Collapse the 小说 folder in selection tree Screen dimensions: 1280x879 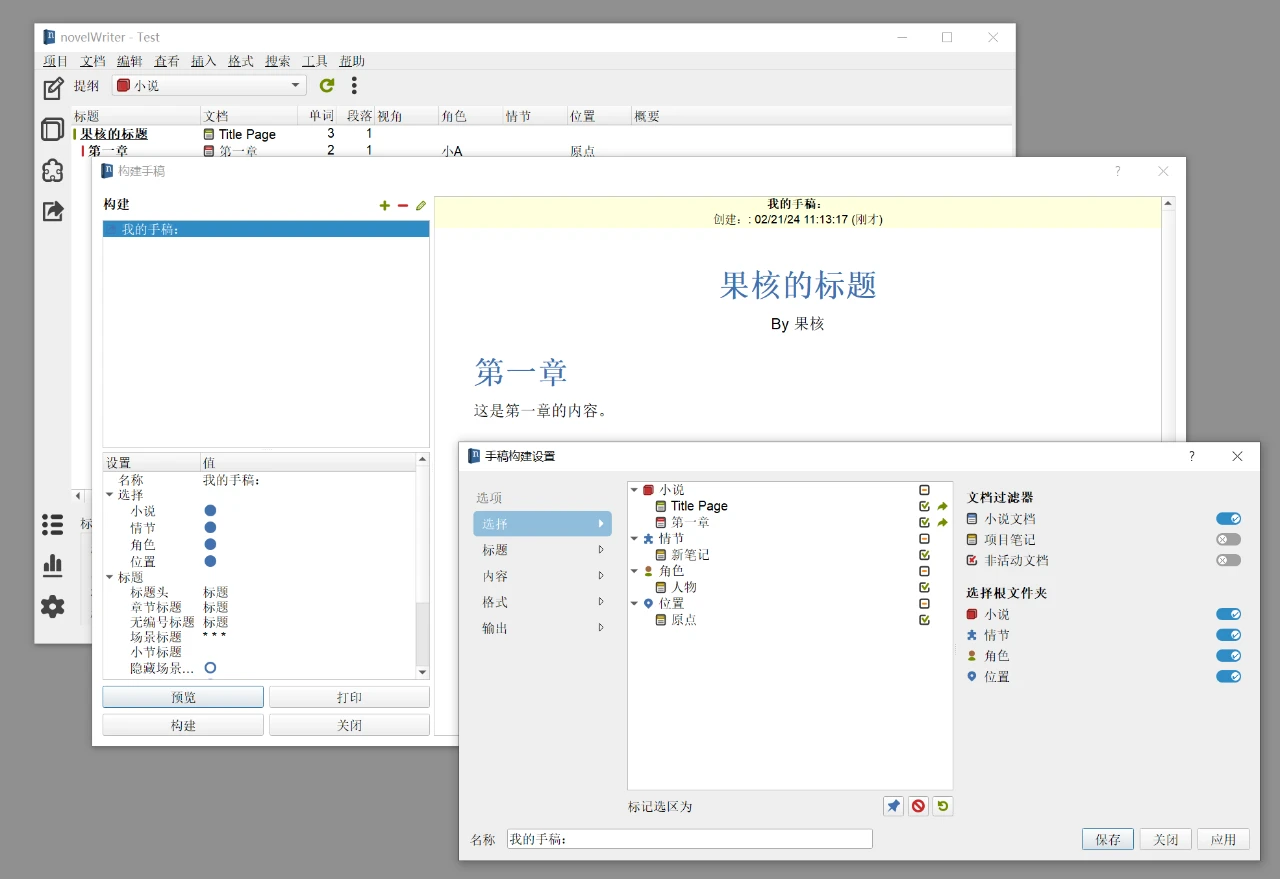coord(634,490)
